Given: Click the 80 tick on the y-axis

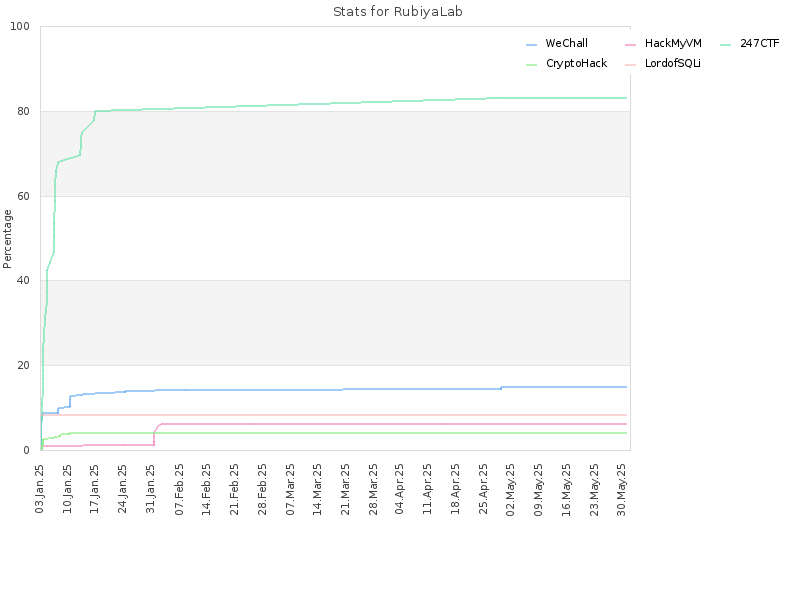Looking at the screenshot, I should coord(23,111).
